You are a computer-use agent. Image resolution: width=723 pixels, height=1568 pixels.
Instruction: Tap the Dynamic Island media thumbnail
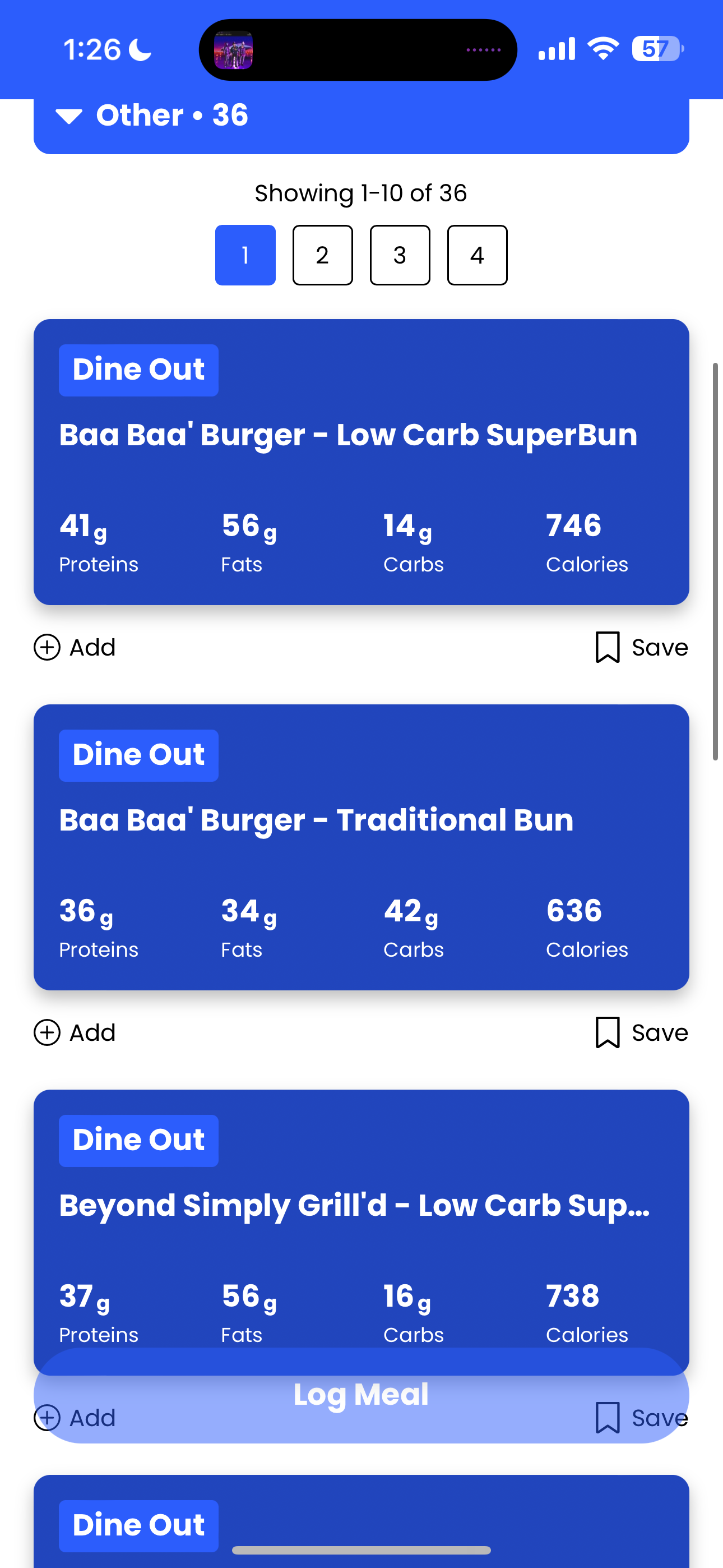(x=234, y=50)
